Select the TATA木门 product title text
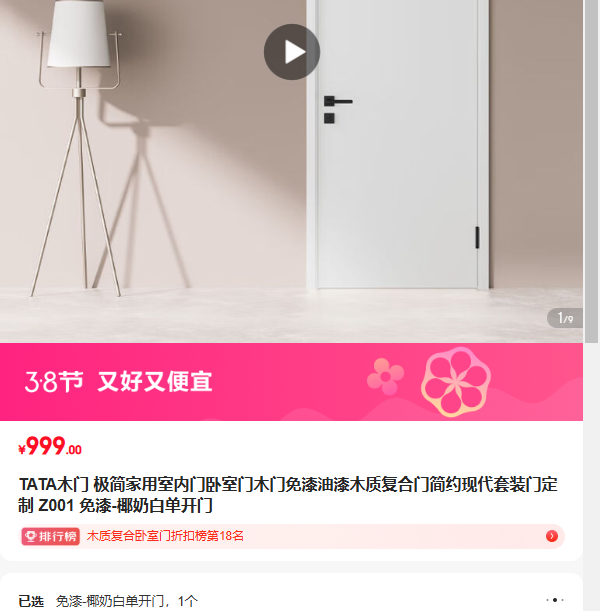This screenshot has height=611, width=600. [288, 495]
